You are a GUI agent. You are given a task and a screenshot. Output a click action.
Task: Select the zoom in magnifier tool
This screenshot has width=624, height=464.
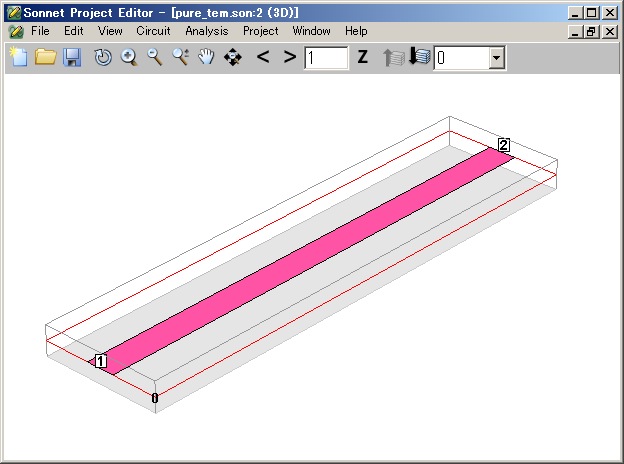coord(129,57)
